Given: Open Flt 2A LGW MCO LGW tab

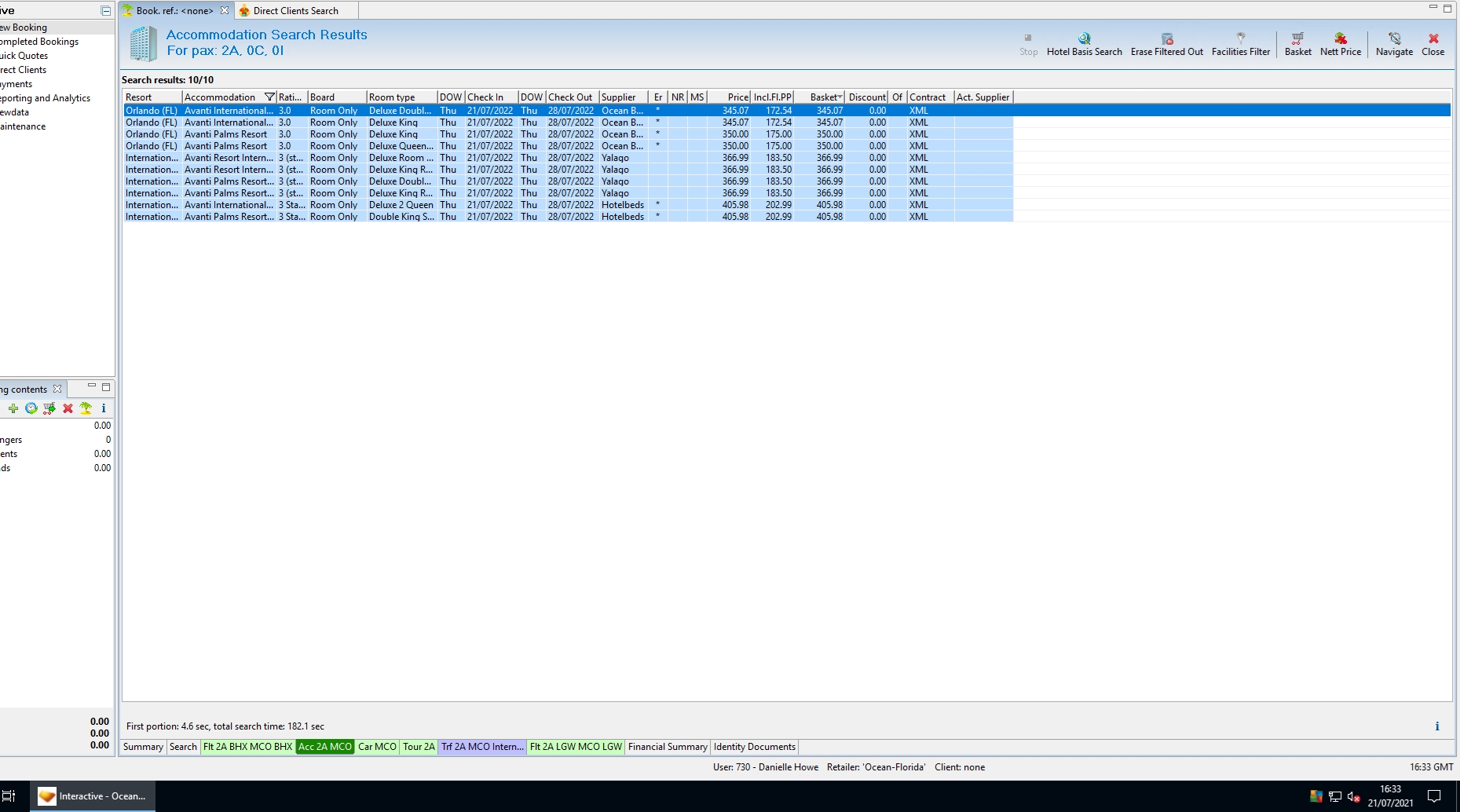Looking at the screenshot, I should 576,747.
